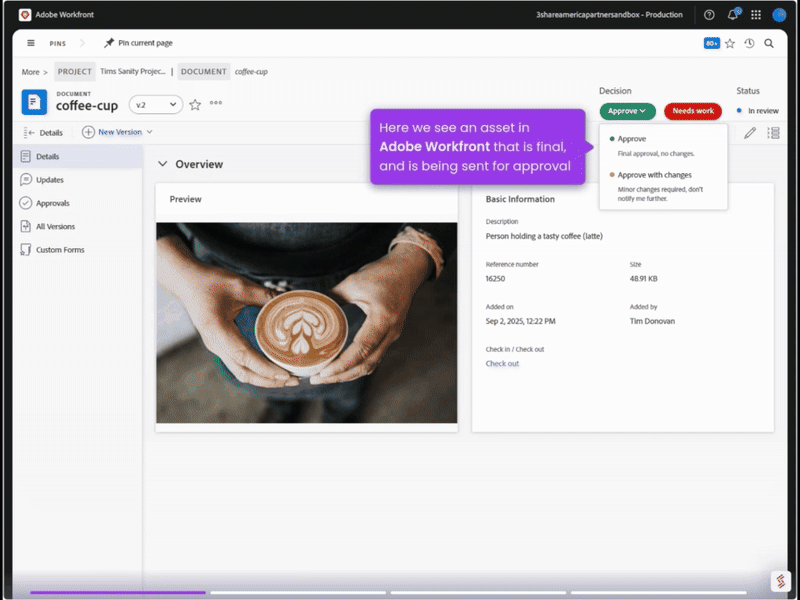Open the recent history clock icon
Viewport: 800px width, 600px height.
(749, 43)
